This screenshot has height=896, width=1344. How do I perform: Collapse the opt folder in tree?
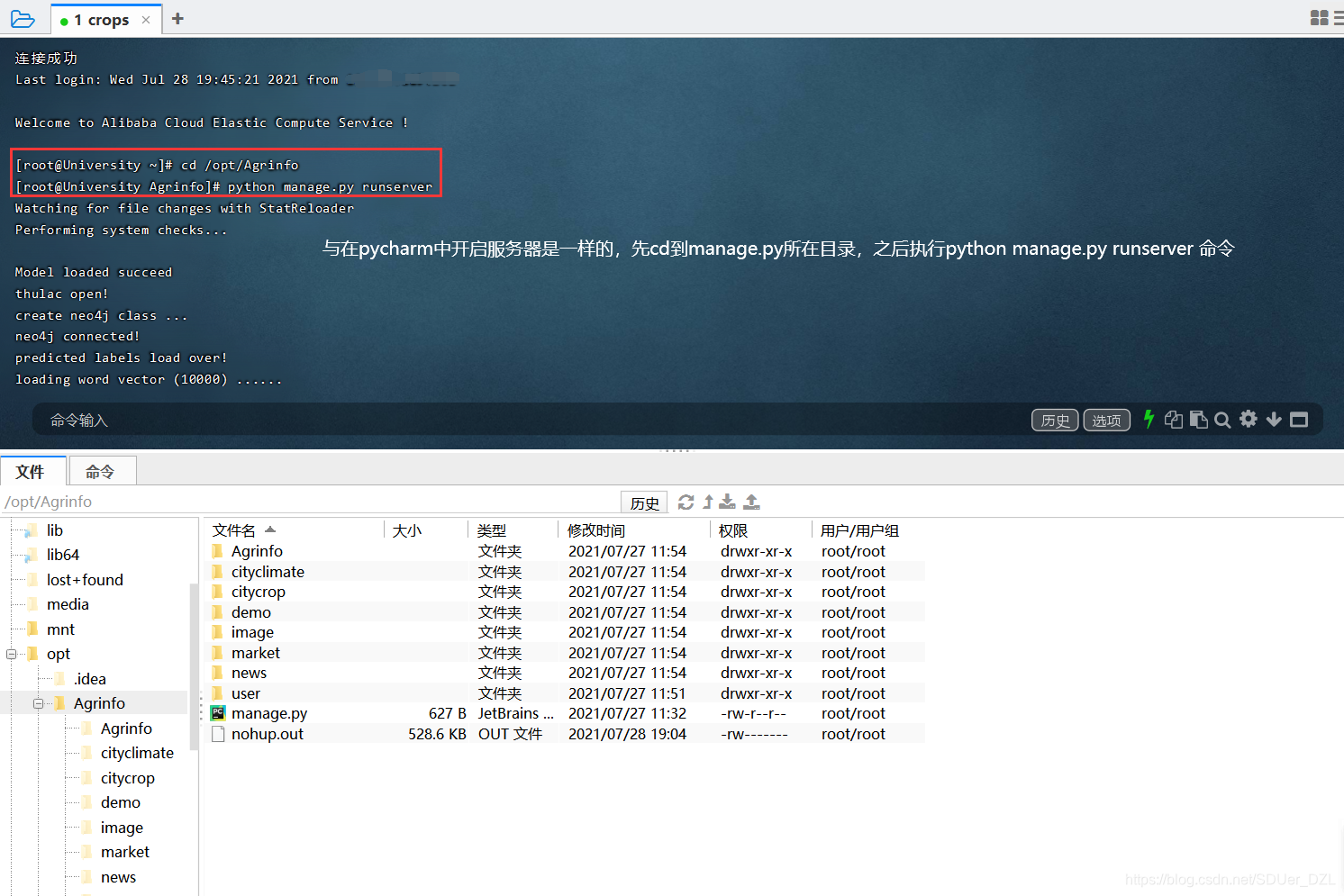point(12,654)
